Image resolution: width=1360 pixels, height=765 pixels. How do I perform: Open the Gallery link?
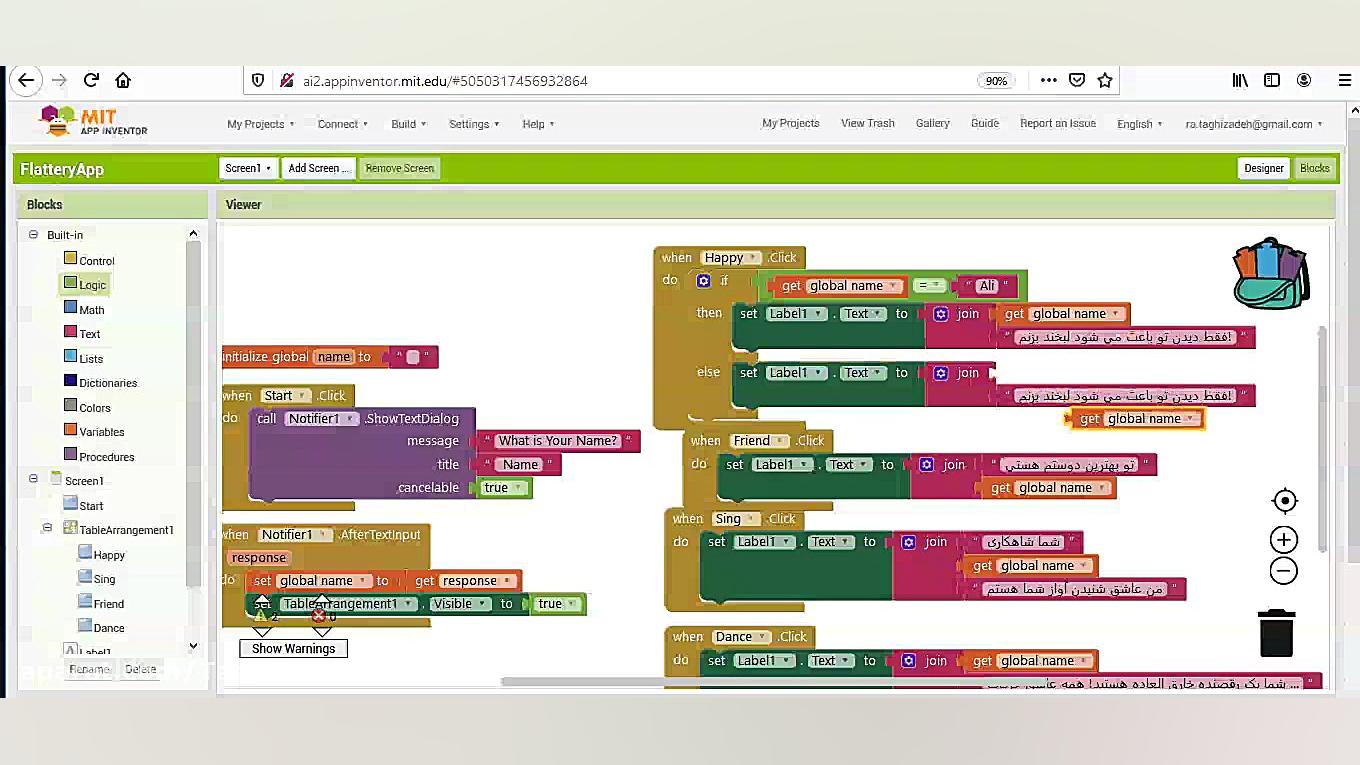pos(933,123)
